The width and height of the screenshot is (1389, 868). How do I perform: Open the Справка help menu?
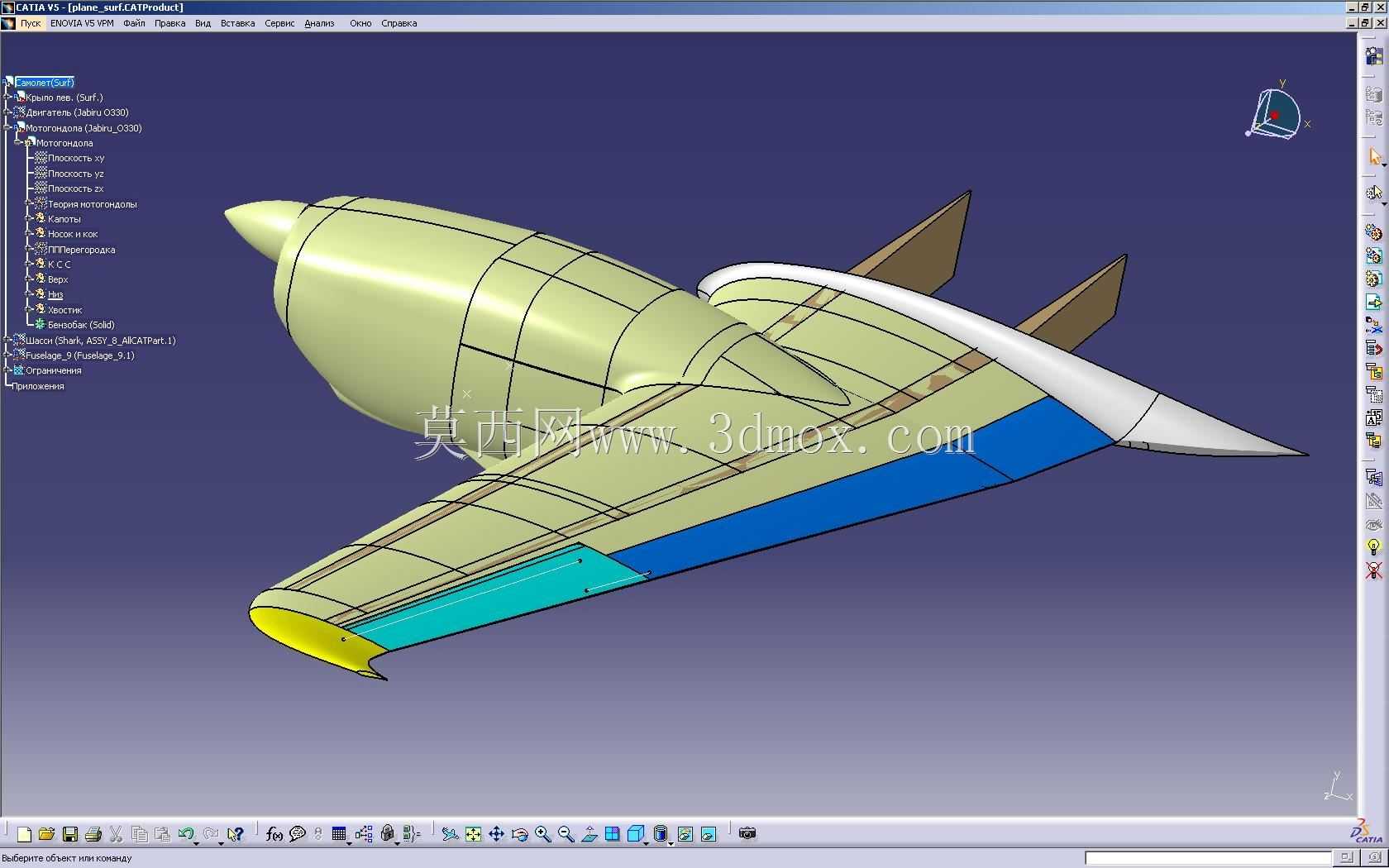click(x=399, y=23)
